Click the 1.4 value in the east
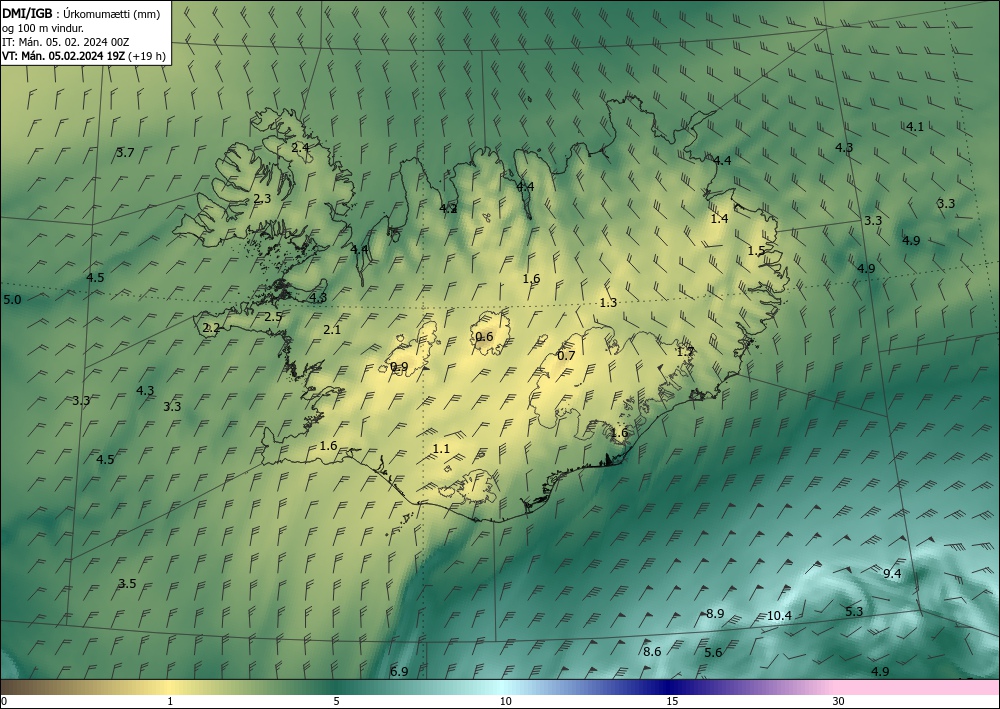The height and width of the screenshot is (709, 1000). (719, 219)
